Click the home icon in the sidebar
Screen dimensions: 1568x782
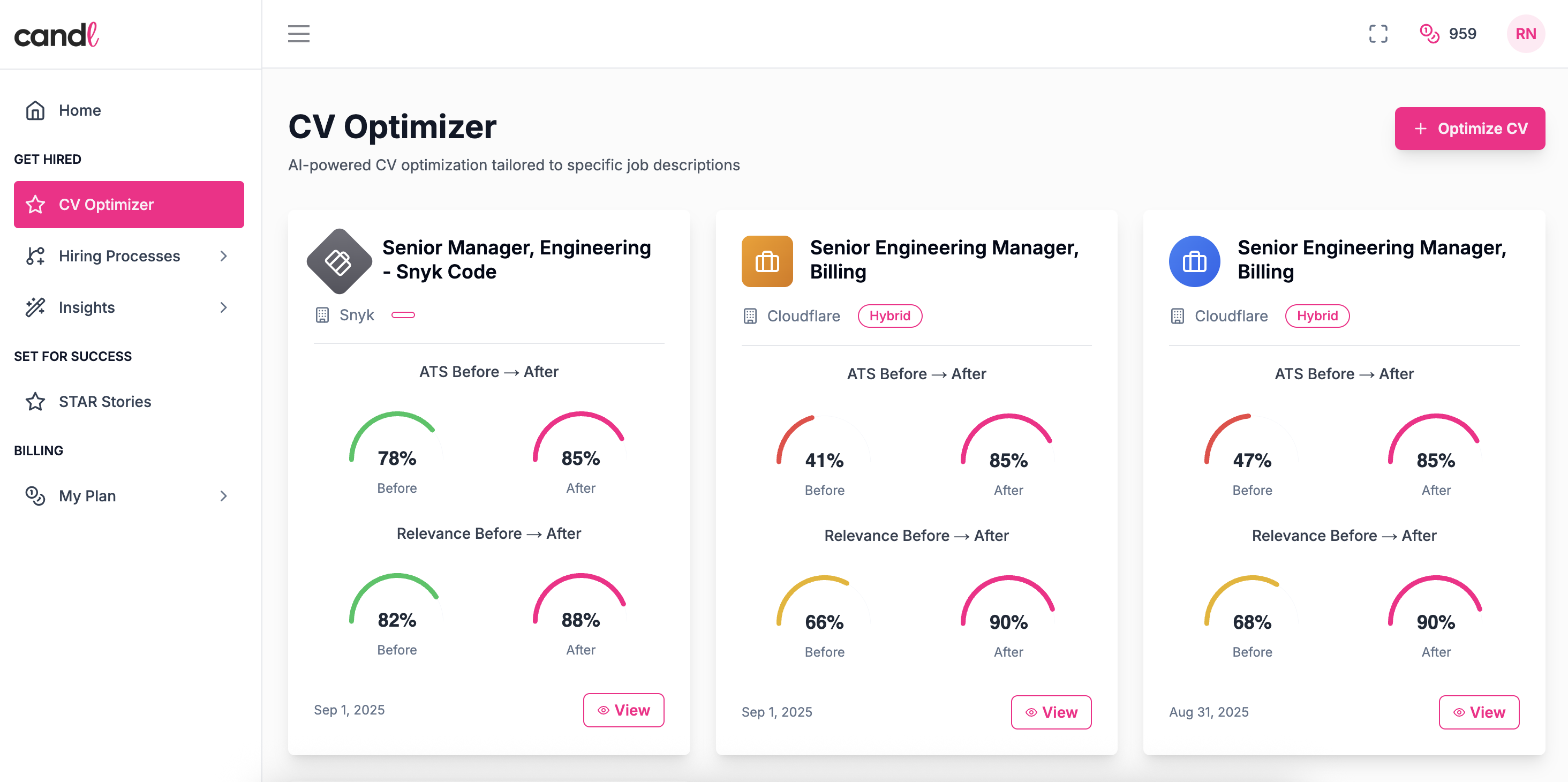coord(35,110)
